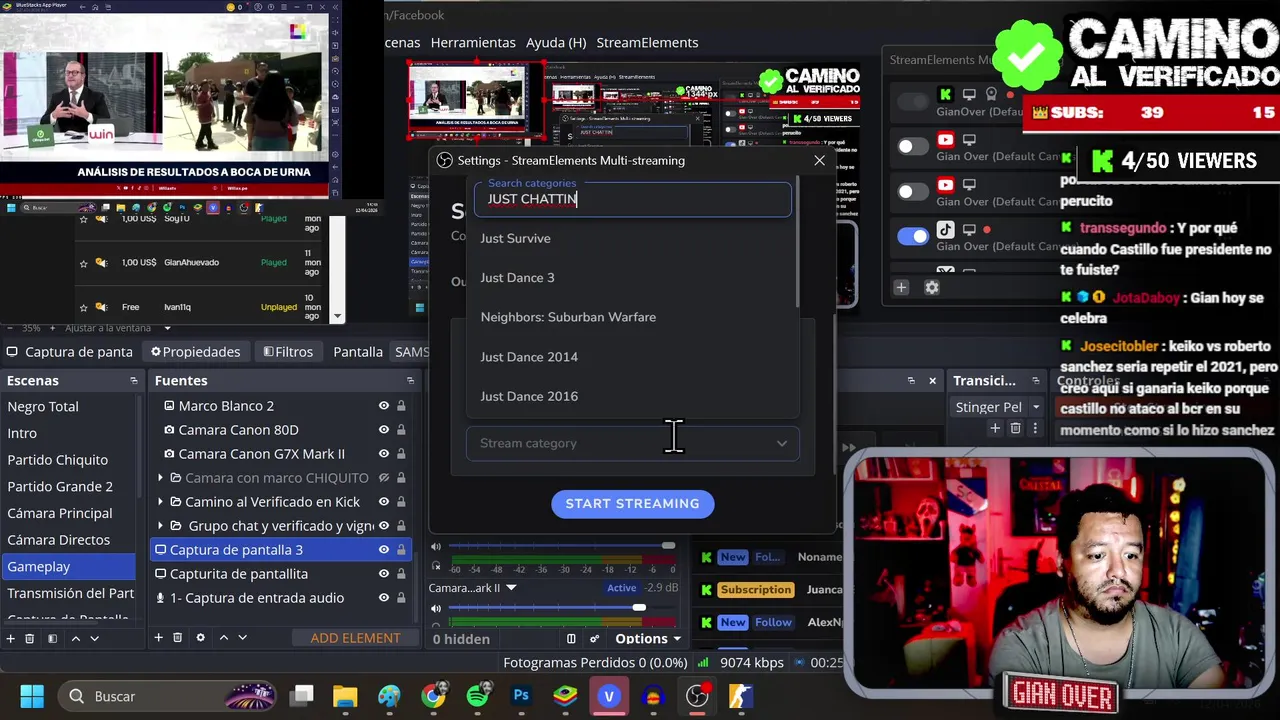
Task: Open Filtros for selected source
Action: tap(288, 352)
